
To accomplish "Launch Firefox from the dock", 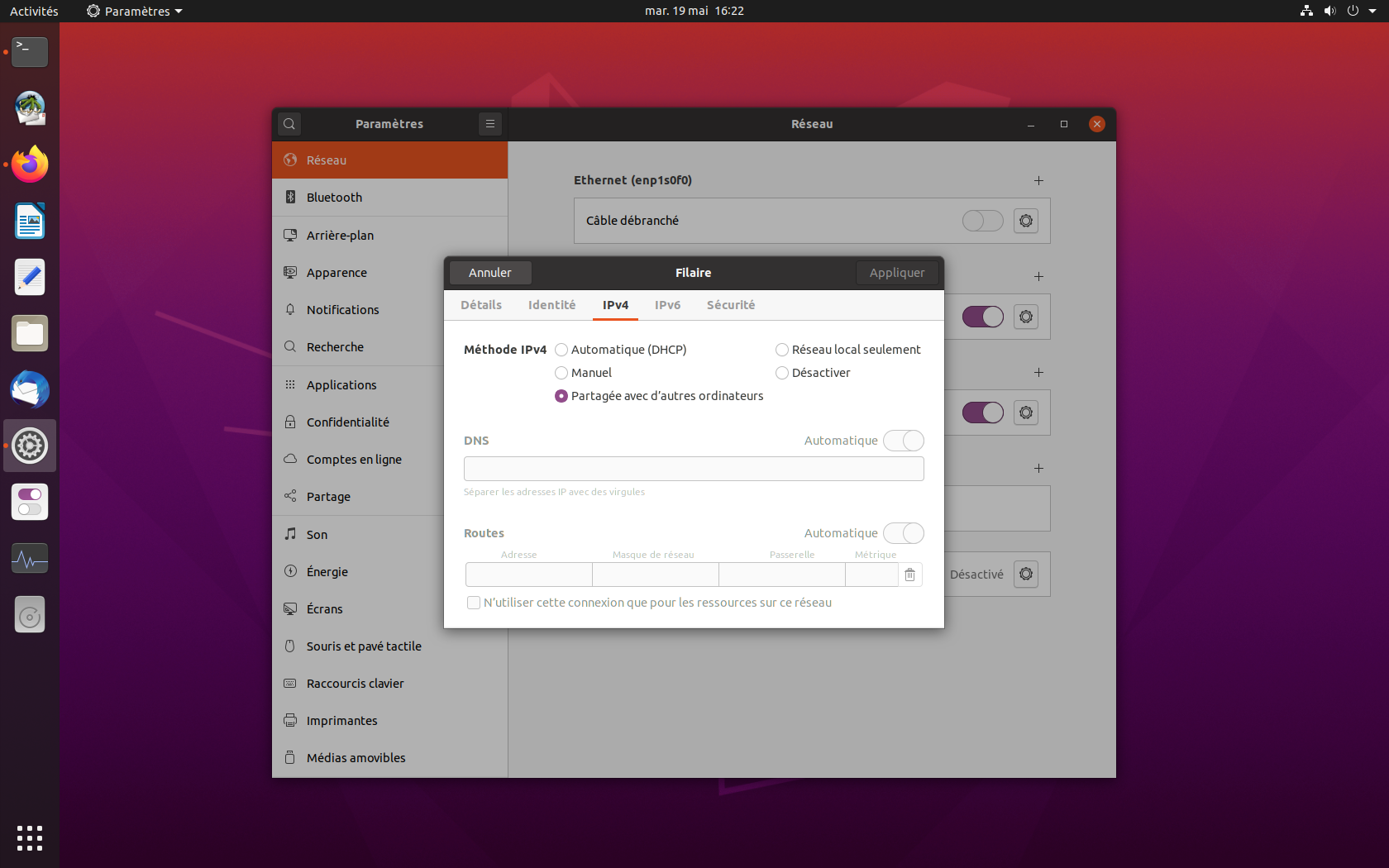I will 30,165.
